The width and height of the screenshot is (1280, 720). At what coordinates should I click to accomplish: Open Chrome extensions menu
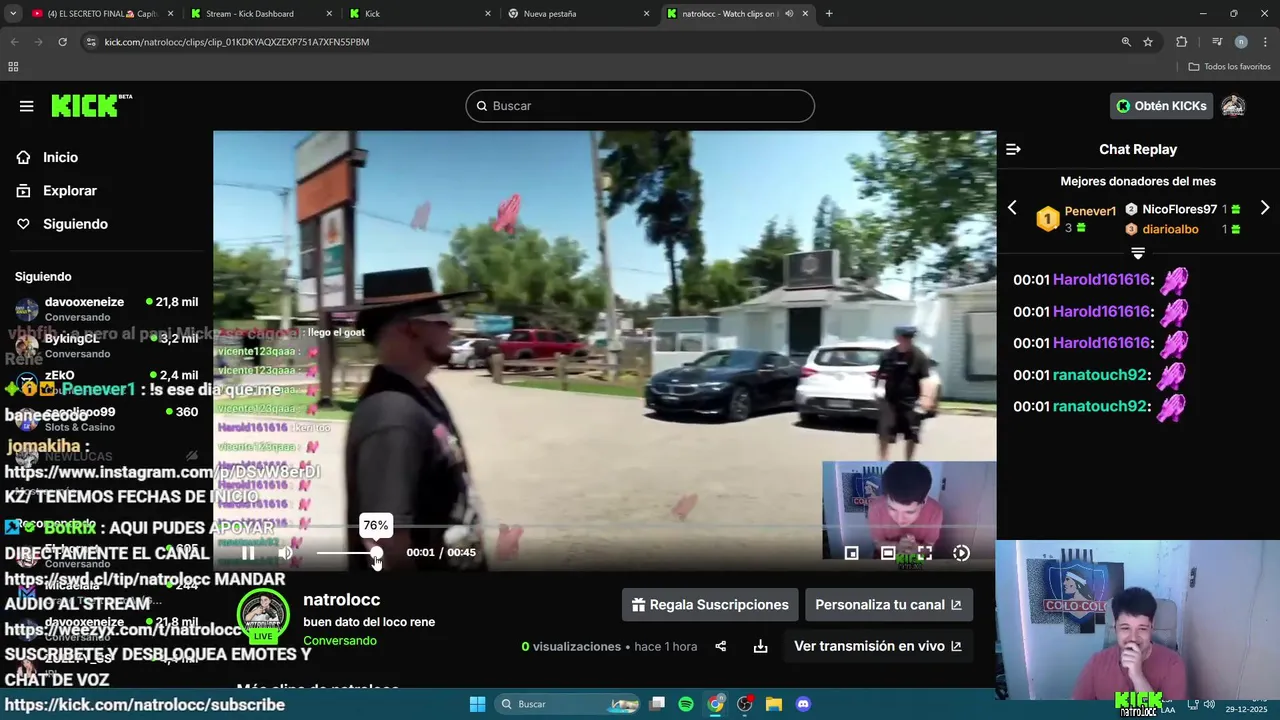pyautogui.click(x=1182, y=42)
